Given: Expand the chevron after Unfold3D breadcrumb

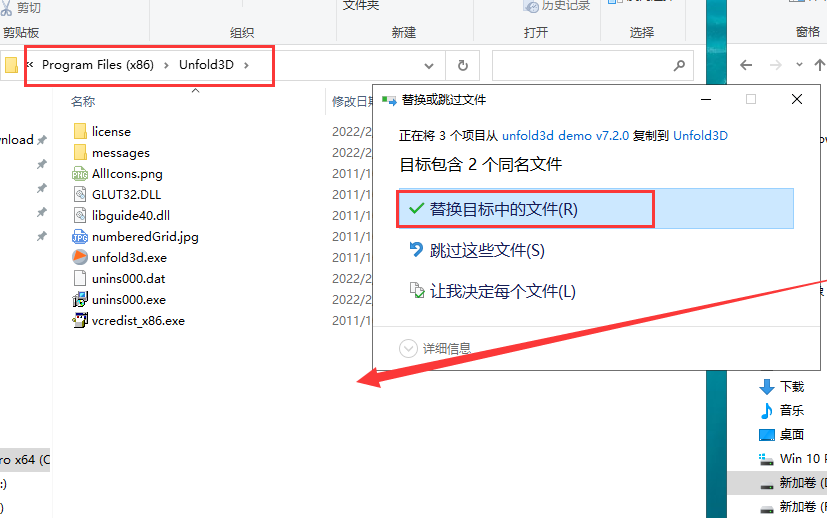Looking at the screenshot, I should point(246,65).
